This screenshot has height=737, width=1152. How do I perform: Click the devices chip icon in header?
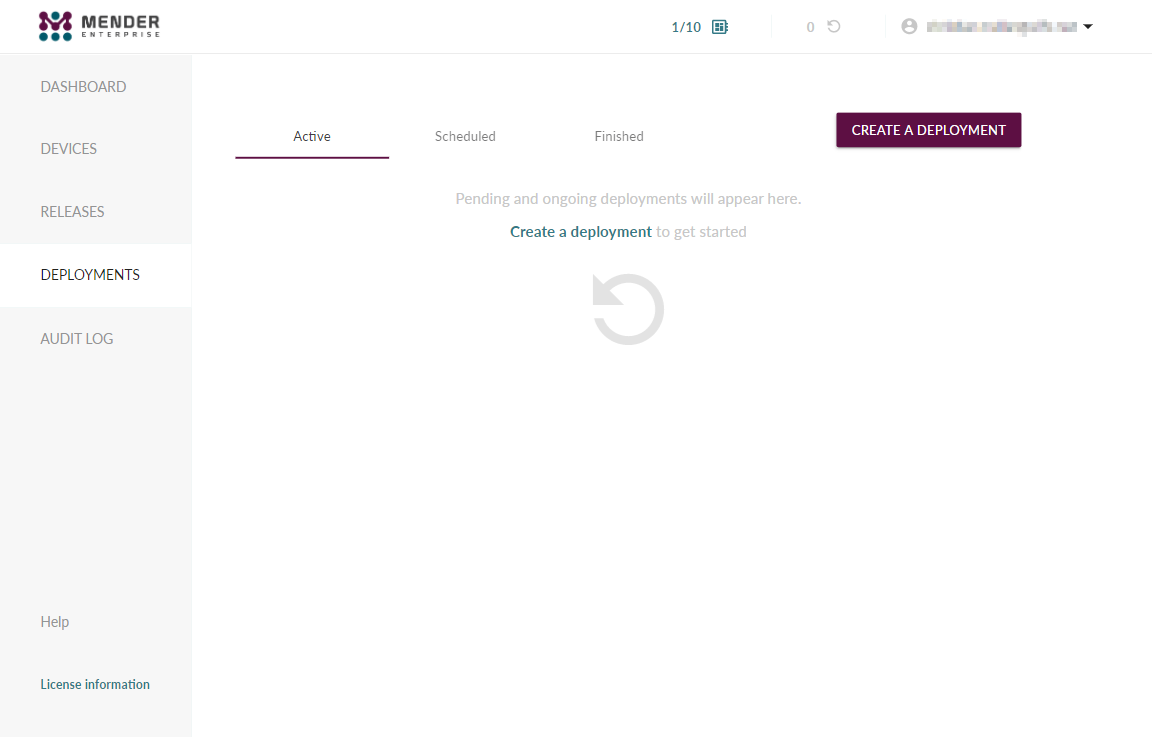pyautogui.click(x=719, y=27)
